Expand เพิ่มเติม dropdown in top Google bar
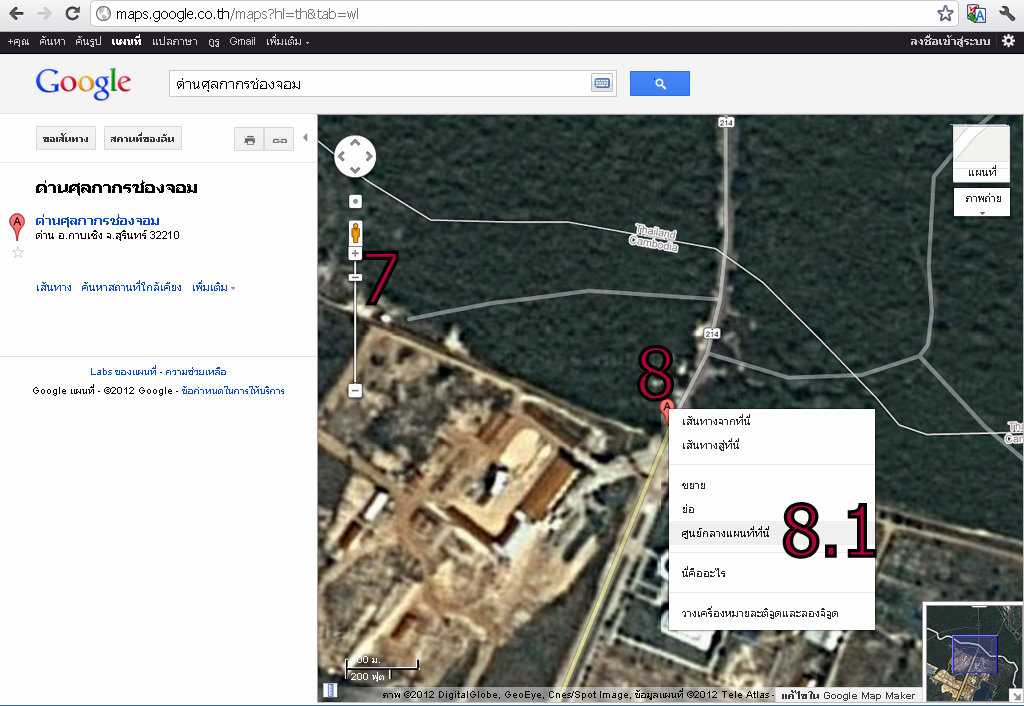The width and height of the screenshot is (1024, 706). 287,41
